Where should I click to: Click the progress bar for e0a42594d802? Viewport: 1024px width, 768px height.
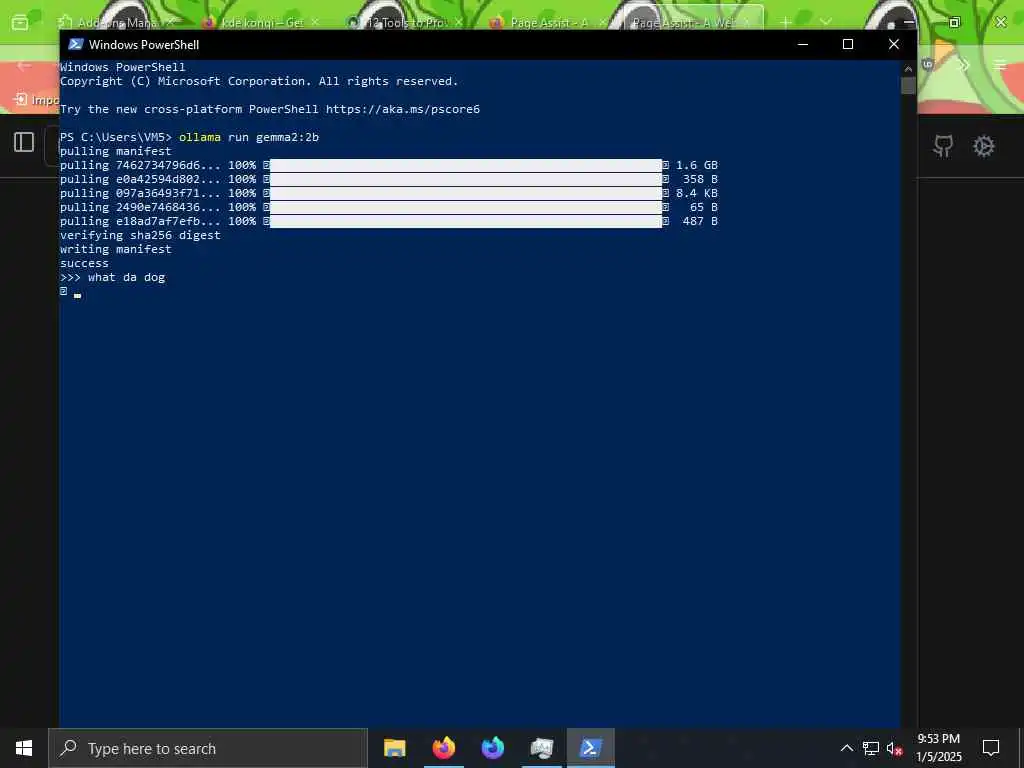tap(466, 179)
